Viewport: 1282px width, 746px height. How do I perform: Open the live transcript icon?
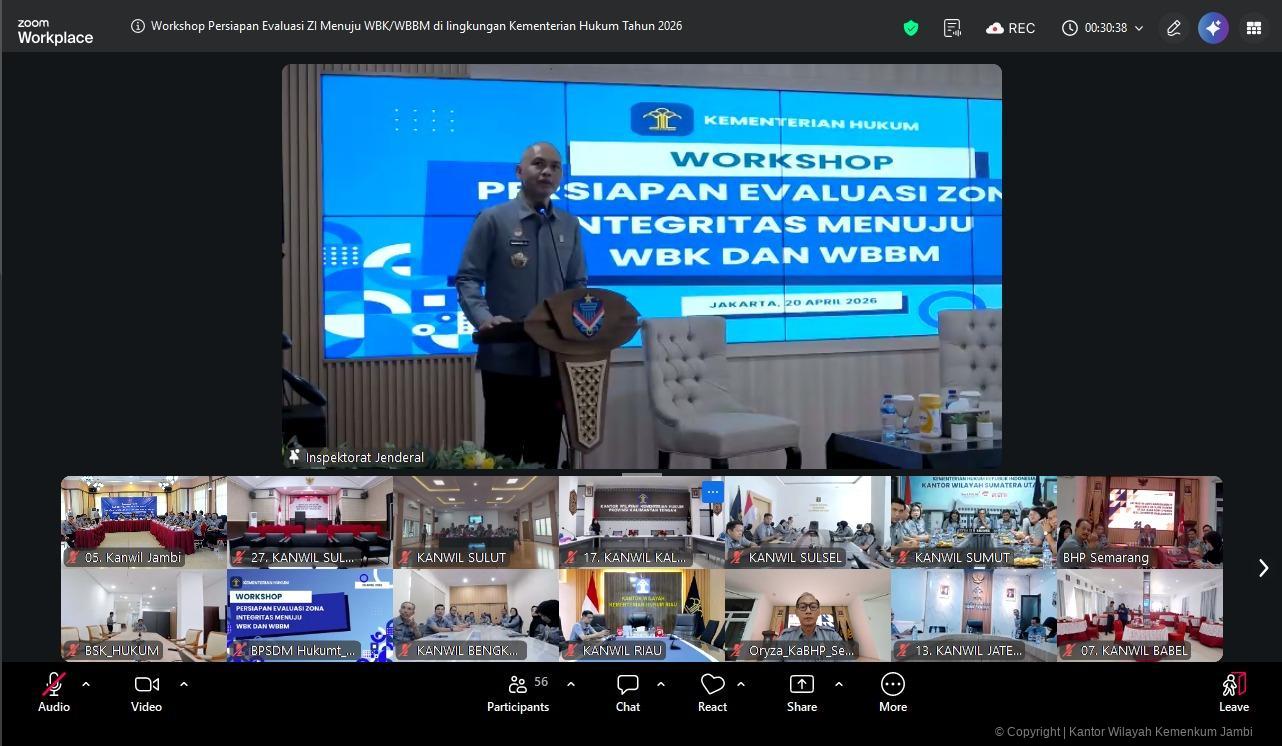coord(951,28)
